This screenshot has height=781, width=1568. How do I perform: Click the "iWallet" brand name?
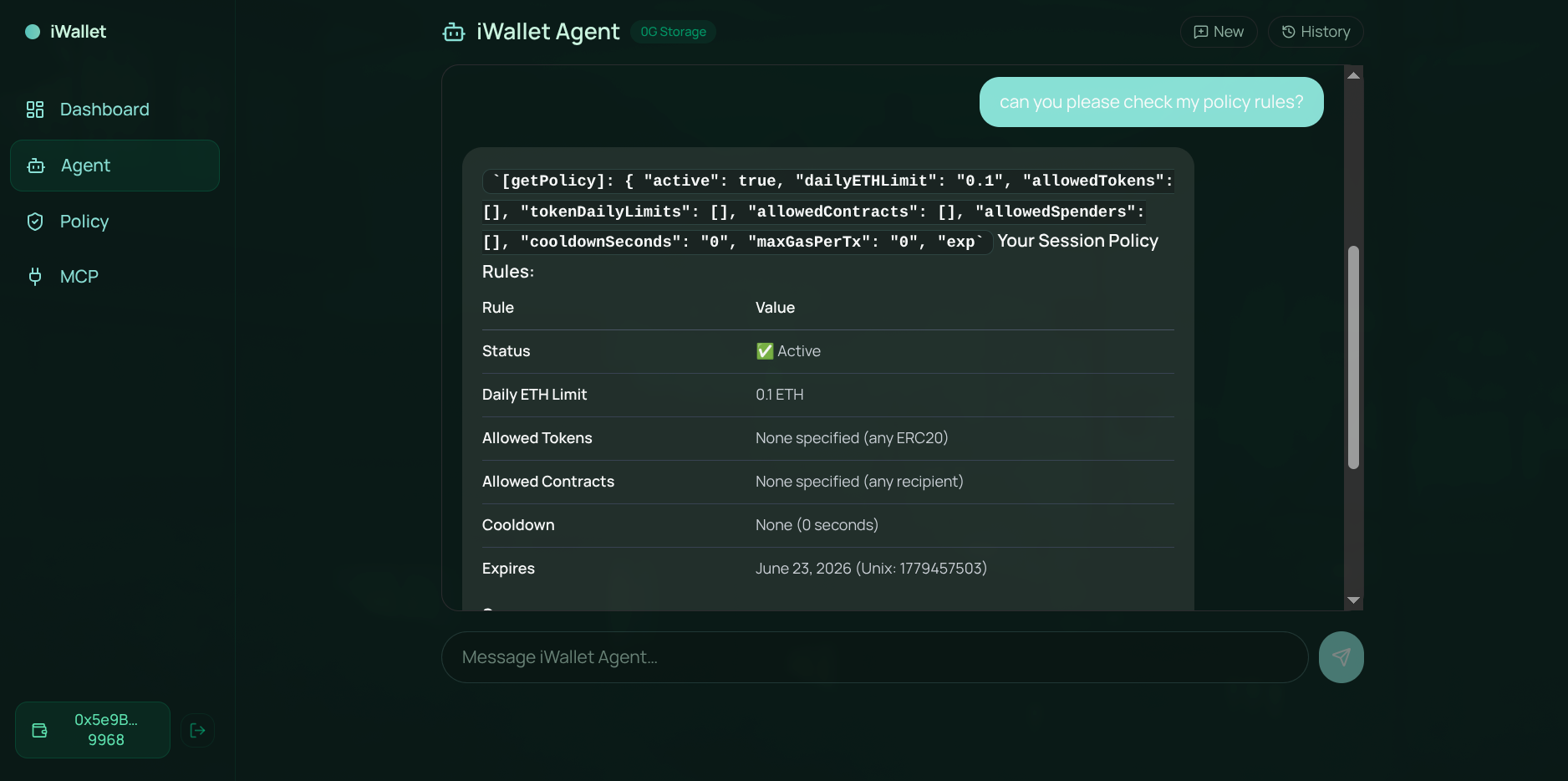pyautogui.click(x=79, y=32)
